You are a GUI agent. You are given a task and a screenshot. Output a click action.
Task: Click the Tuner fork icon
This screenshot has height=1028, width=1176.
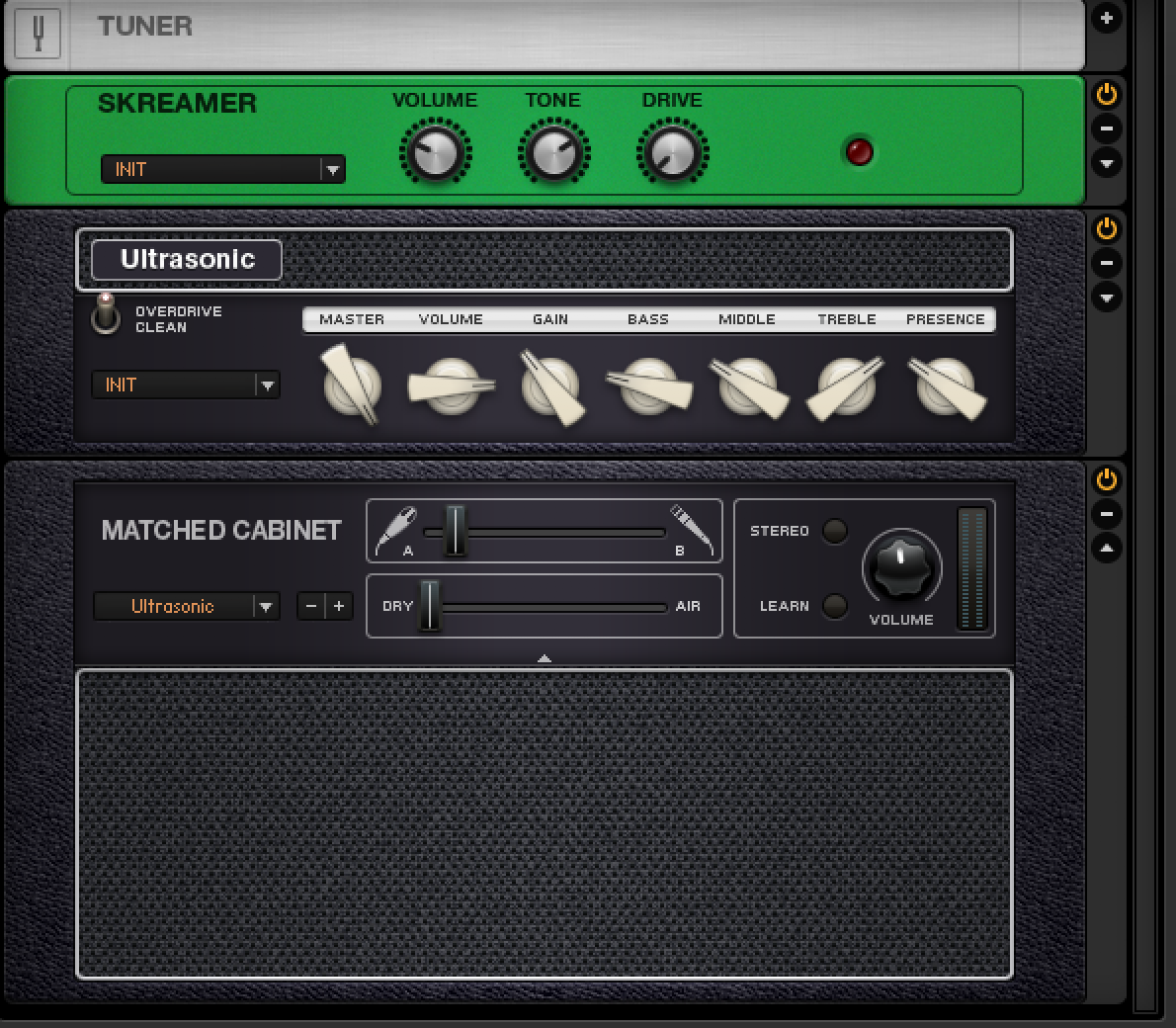pyautogui.click(x=38, y=33)
